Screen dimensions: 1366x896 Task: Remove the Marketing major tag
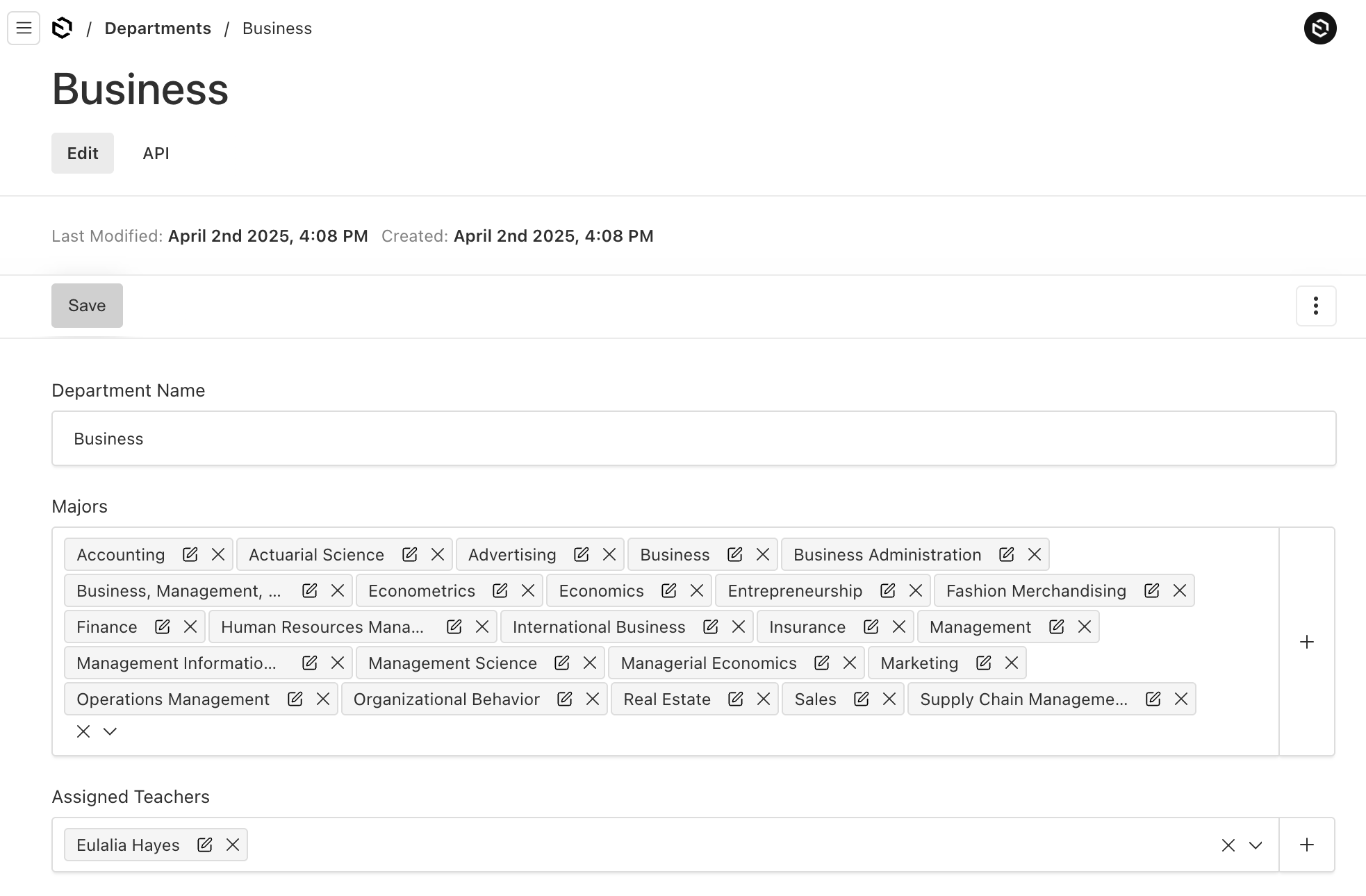tap(1012, 663)
